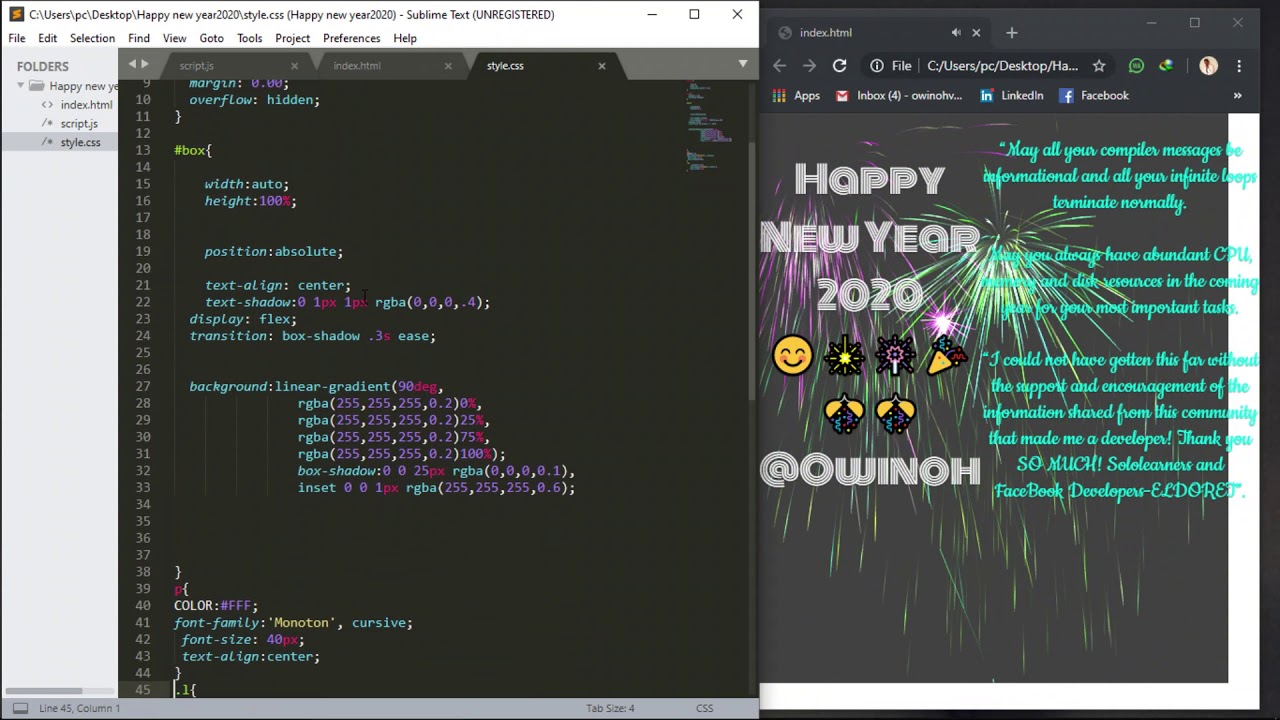This screenshot has height=720, width=1280.
Task: Close the index.html editor tab
Action: coord(448,66)
